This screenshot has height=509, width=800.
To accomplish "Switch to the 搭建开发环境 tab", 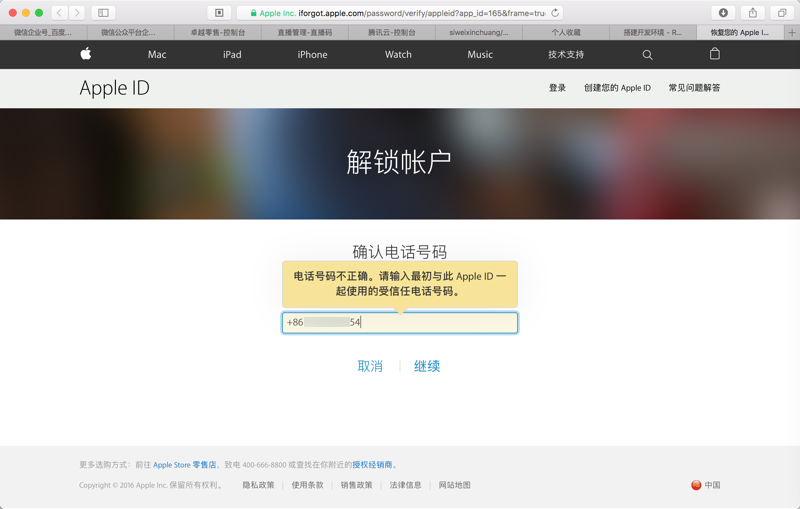I will coord(653,33).
